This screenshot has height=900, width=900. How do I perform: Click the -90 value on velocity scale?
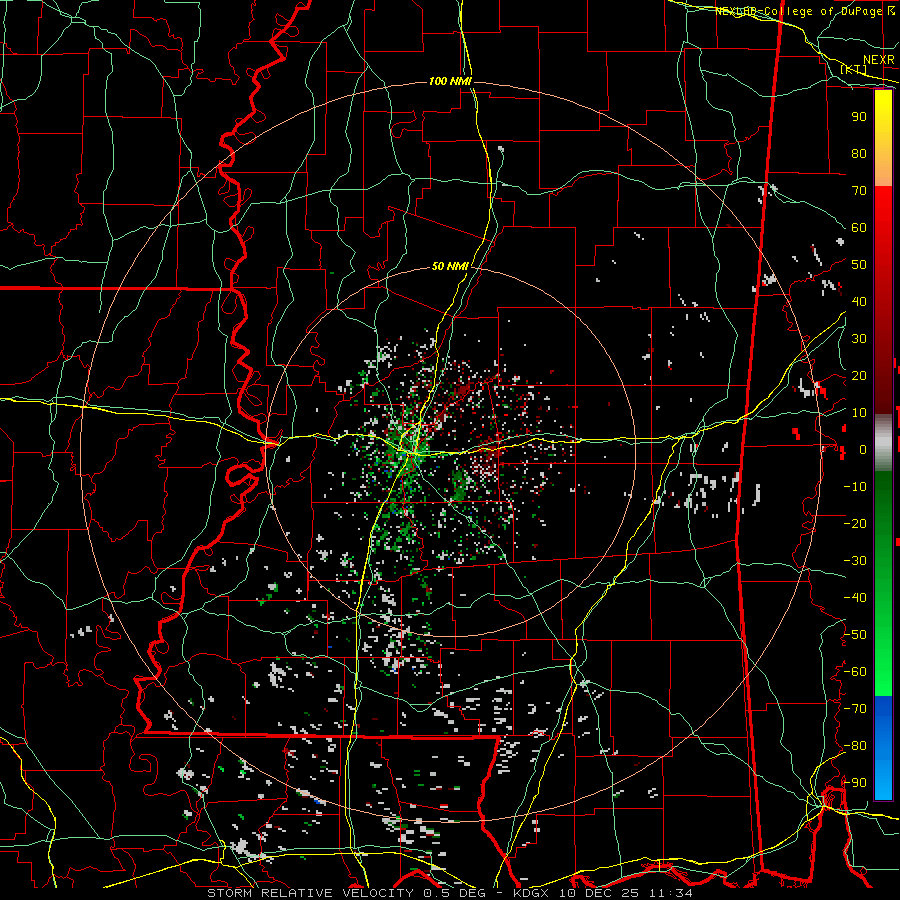coord(855,783)
